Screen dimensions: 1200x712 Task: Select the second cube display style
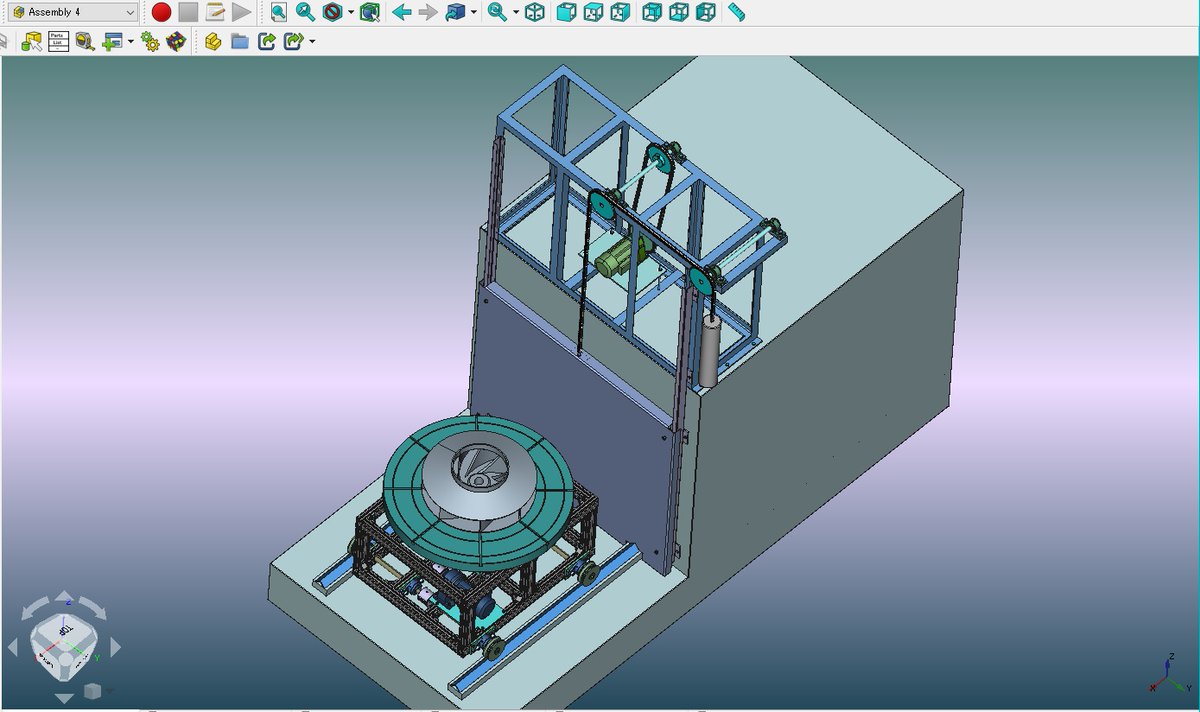click(593, 12)
